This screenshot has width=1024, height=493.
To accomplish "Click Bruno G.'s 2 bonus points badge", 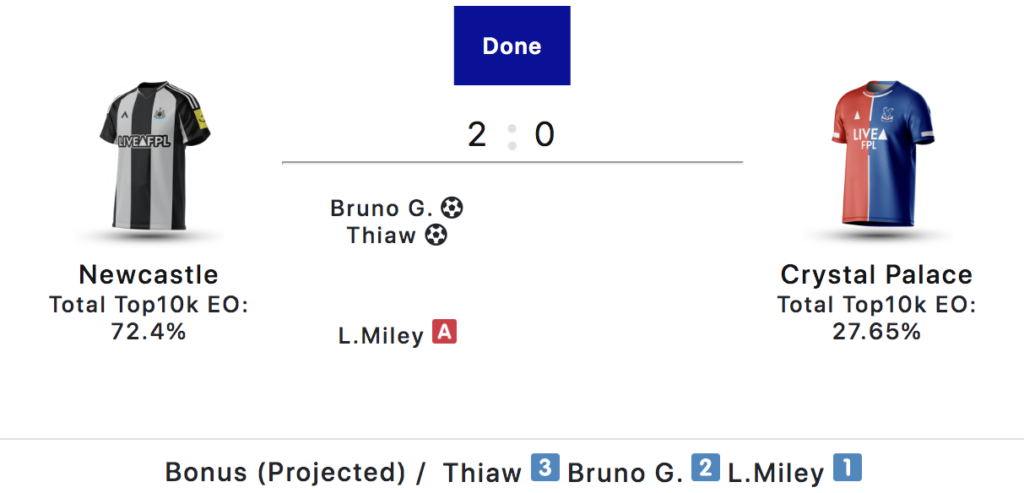I will click(x=705, y=468).
